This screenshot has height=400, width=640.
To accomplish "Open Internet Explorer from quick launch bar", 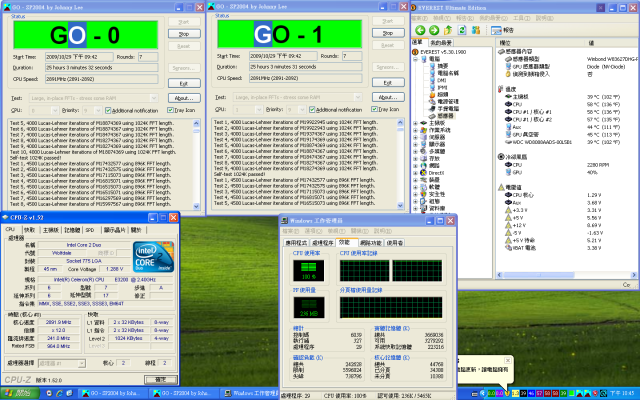I will pyautogui.click(x=59, y=393).
